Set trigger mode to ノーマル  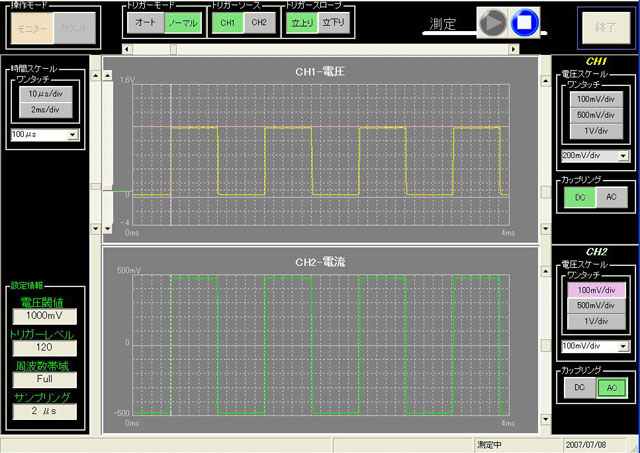pos(183,22)
